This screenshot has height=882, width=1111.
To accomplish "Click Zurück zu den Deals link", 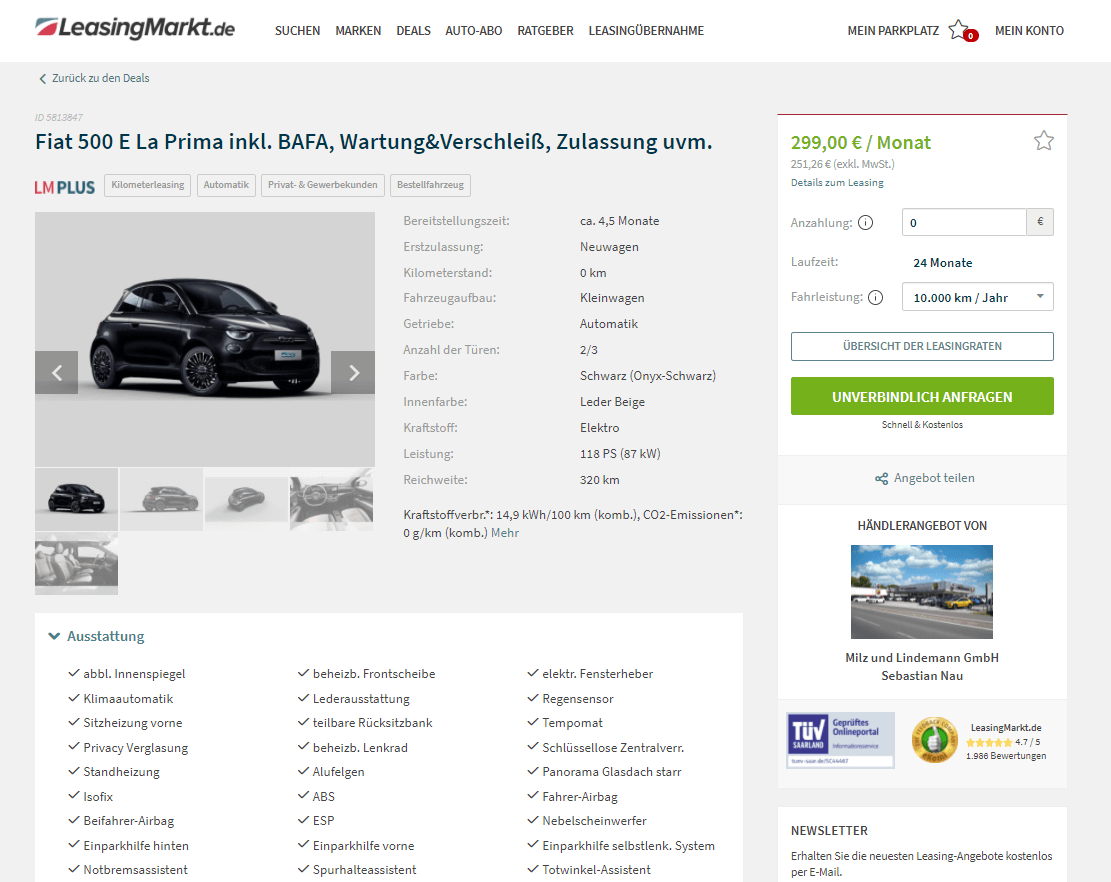I will 101,78.
